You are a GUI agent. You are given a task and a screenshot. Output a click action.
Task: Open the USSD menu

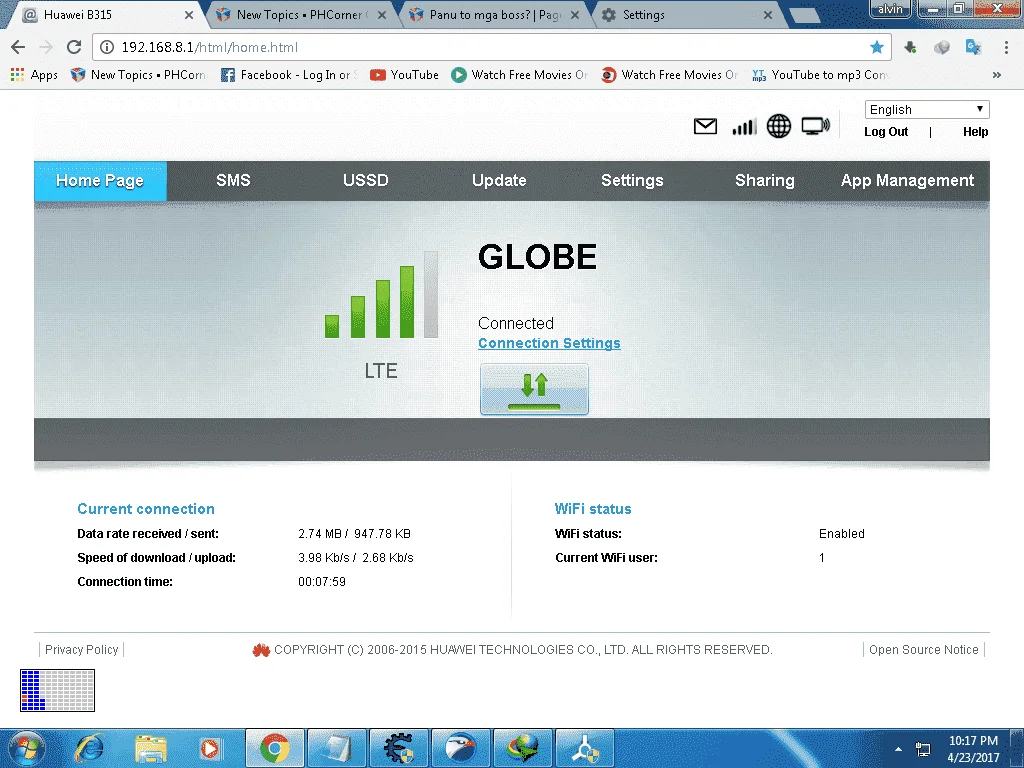tap(366, 180)
